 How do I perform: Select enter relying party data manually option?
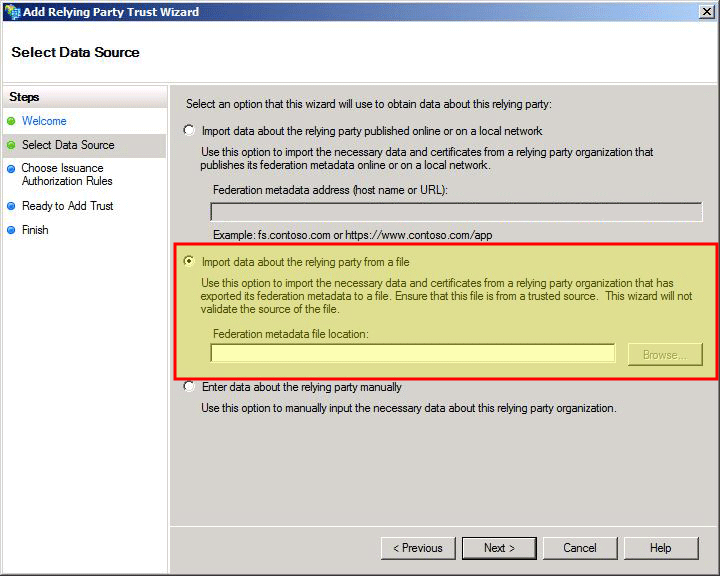coord(190,387)
